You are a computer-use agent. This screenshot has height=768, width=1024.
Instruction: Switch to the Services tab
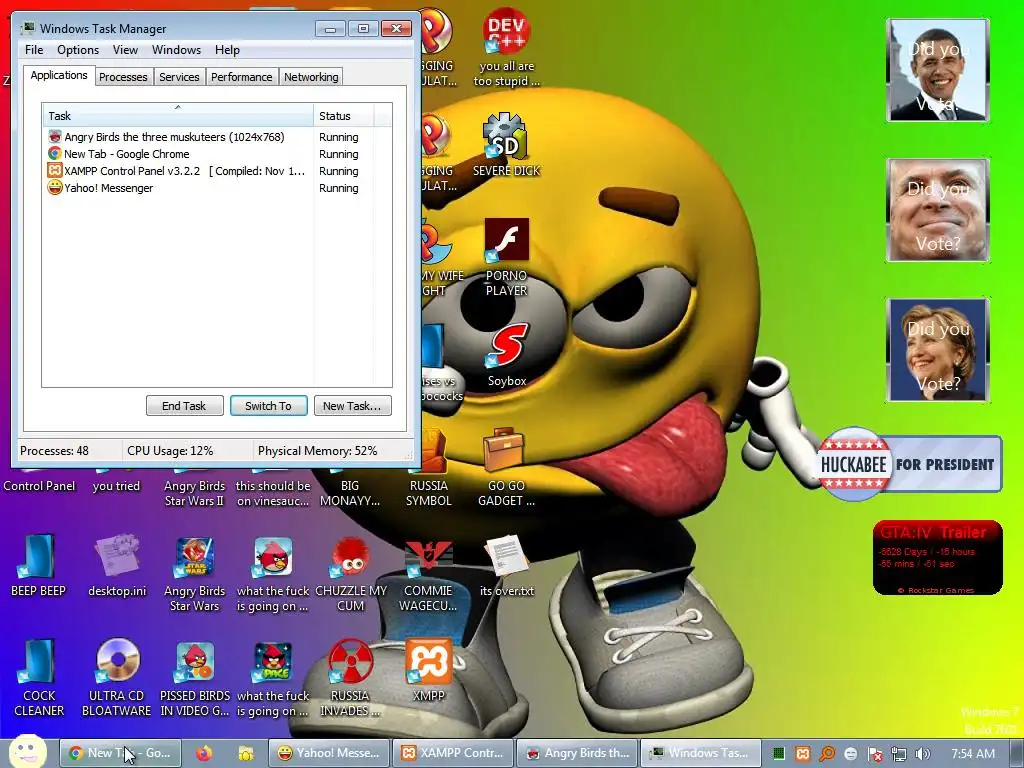point(179,77)
